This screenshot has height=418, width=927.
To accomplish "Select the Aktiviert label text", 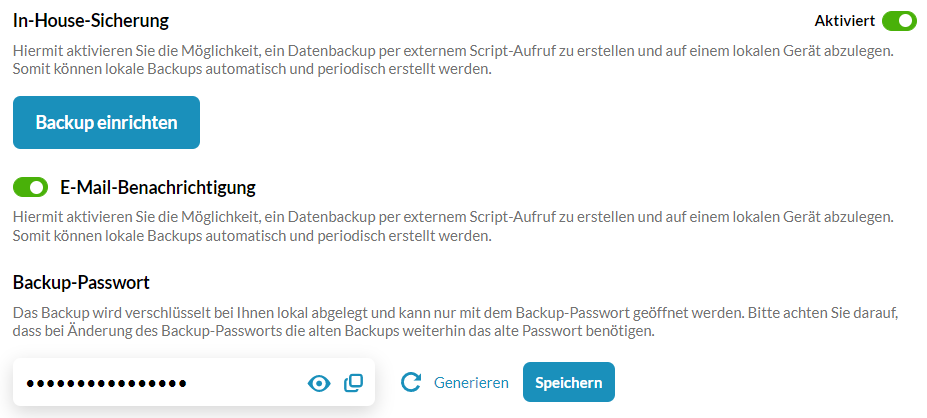I will pos(845,21).
